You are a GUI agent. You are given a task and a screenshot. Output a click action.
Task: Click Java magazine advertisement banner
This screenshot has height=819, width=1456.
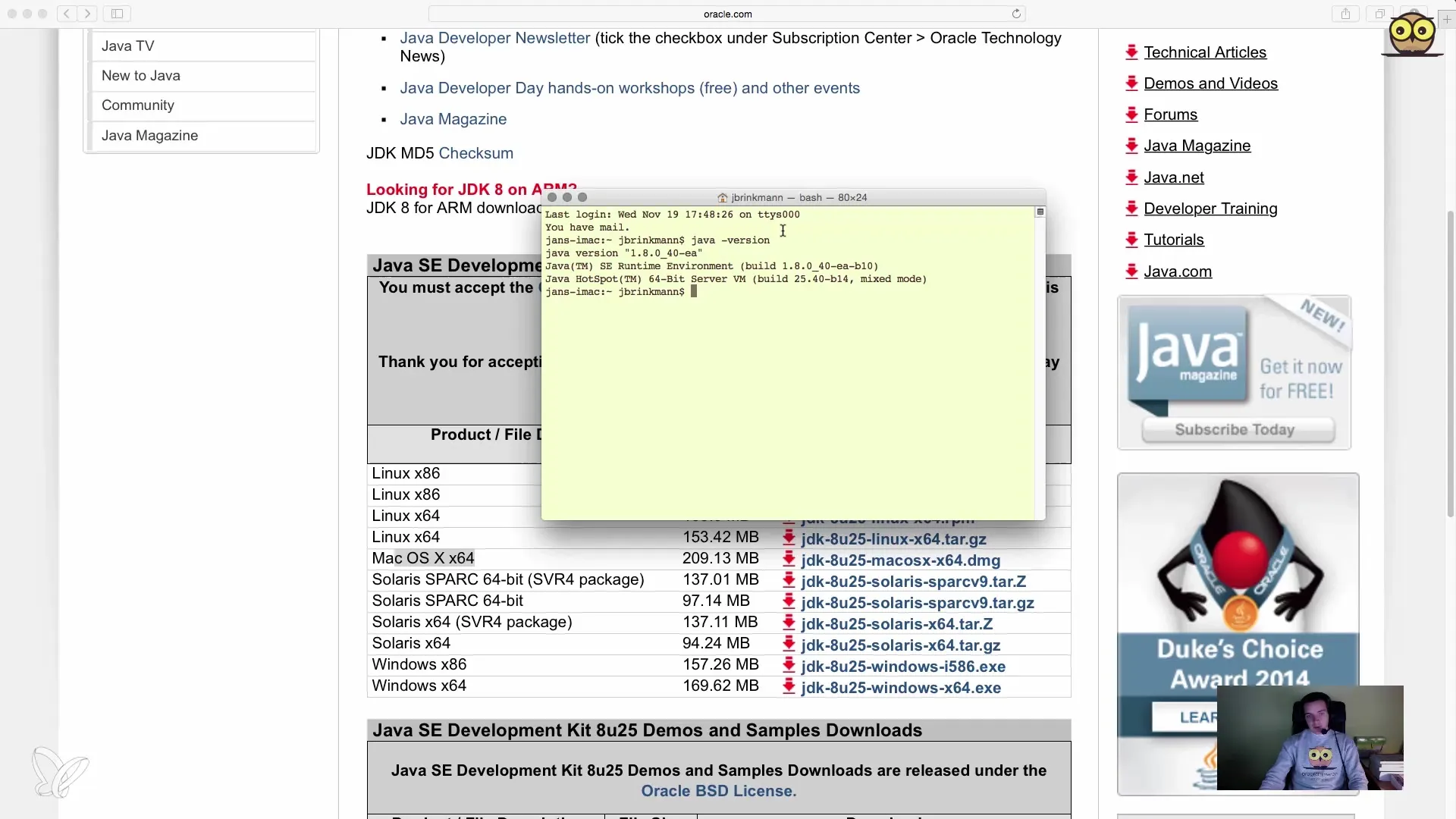(x=1234, y=372)
